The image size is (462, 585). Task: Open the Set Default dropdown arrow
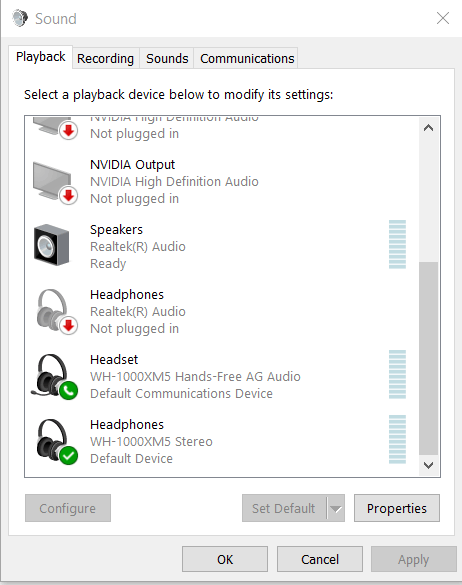pyautogui.click(x=336, y=508)
